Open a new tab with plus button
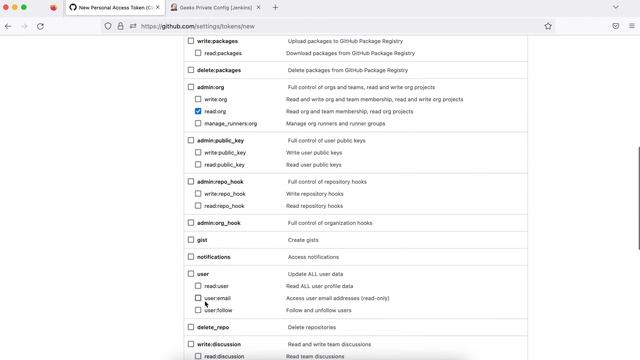 click(x=275, y=7)
